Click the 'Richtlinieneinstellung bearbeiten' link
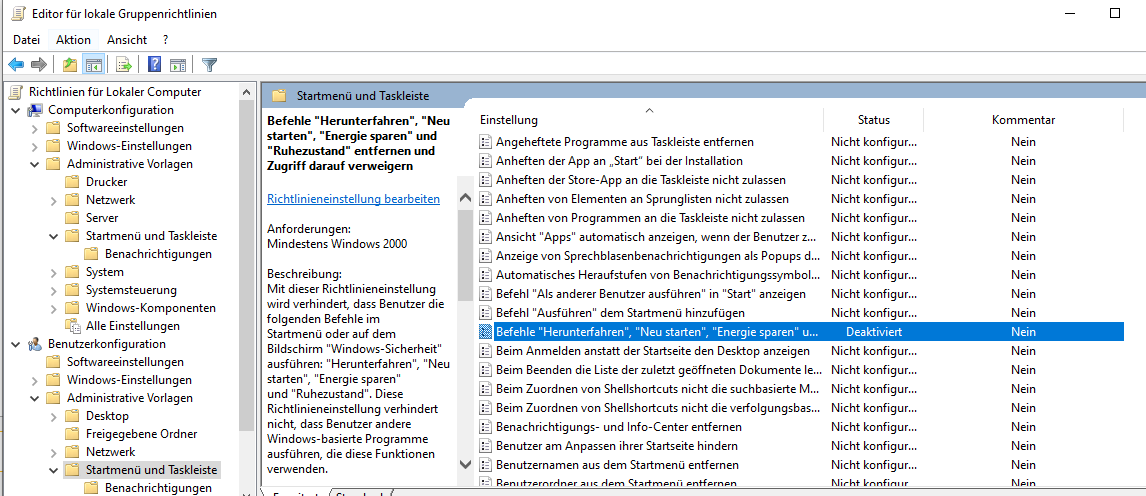The image size is (1146, 496). [x=353, y=199]
